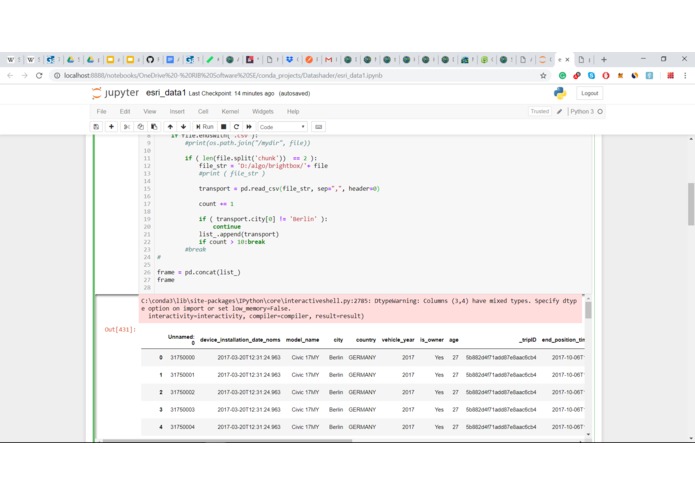The width and height of the screenshot is (695, 494).
Task: Click the output area vertical scrollbar thumb
Action: point(588,309)
